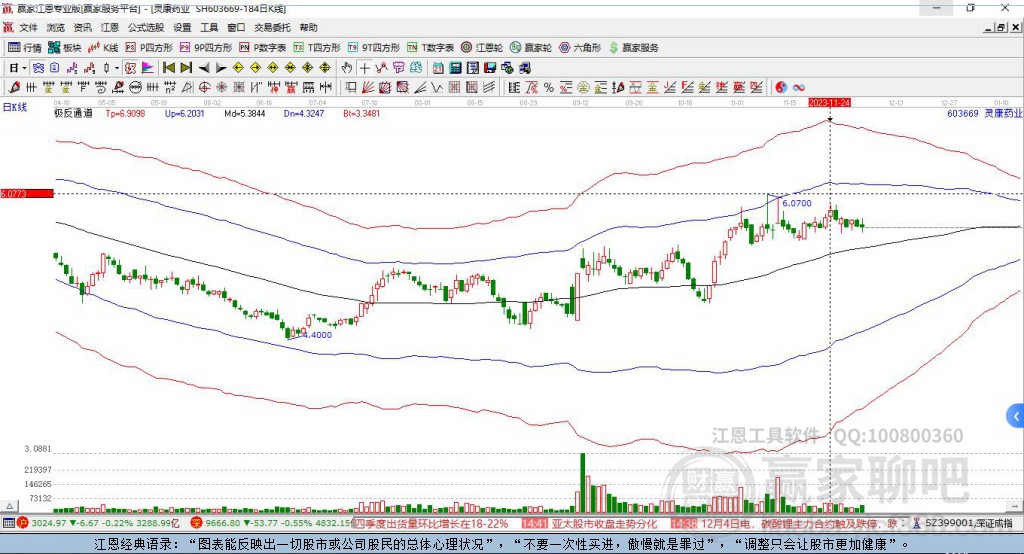Click the 6.0700 high price label
Image resolution: width=1024 pixels, height=554 pixels.
(x=797, y=203)
